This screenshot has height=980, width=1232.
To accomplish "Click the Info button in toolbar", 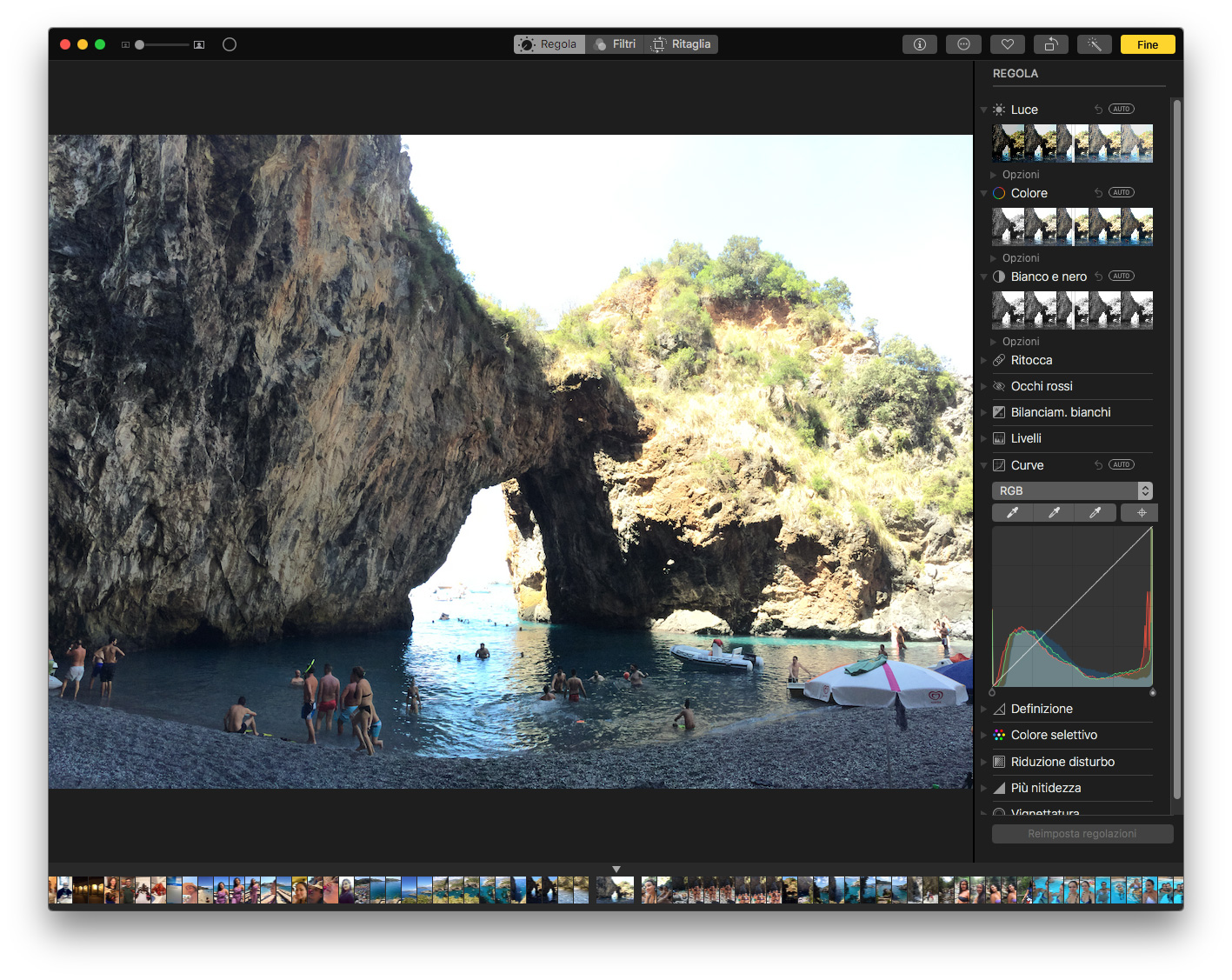I will point(919,44).
